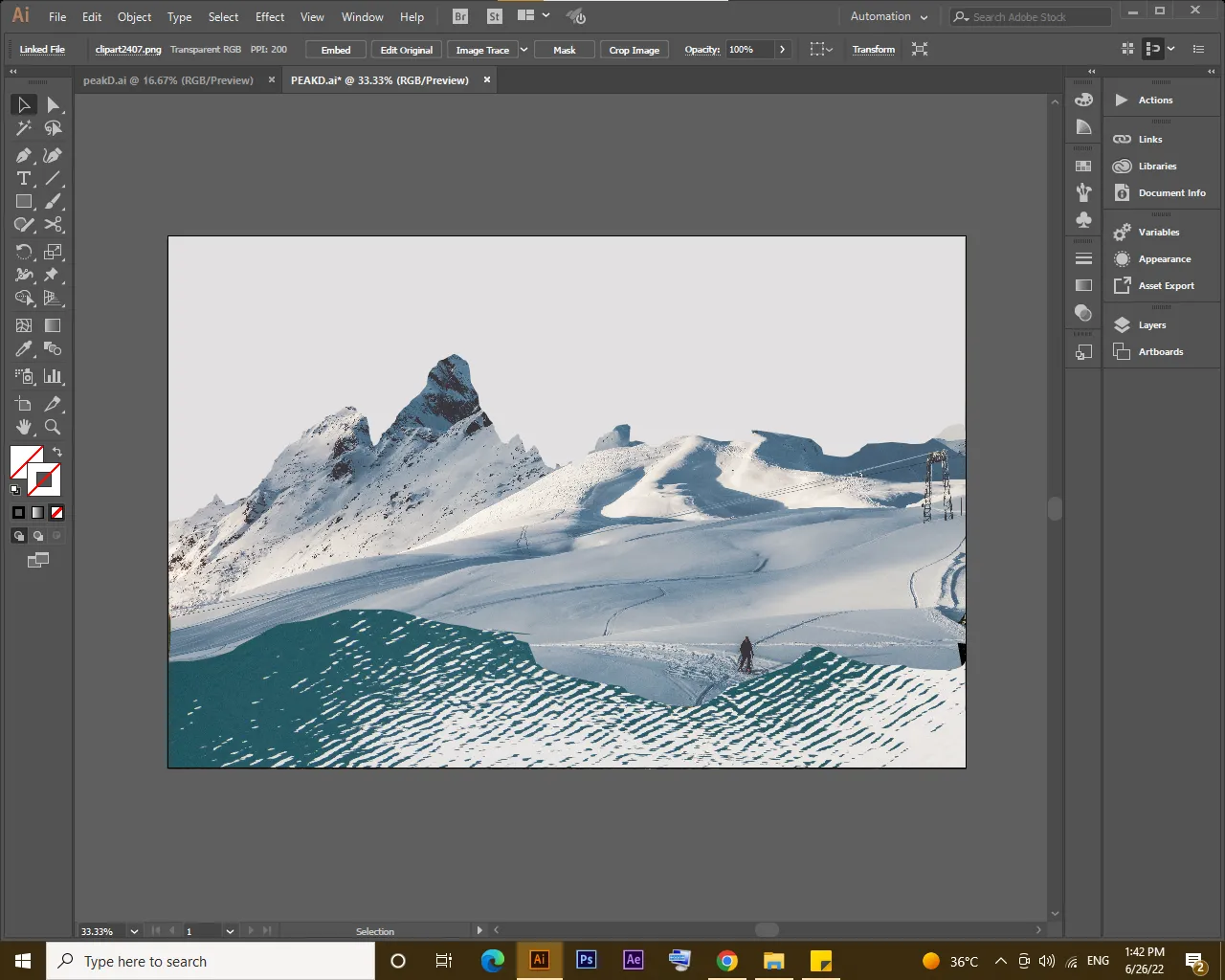
Task: Open the artboard navigation dropdown
Action: (230, 931)
